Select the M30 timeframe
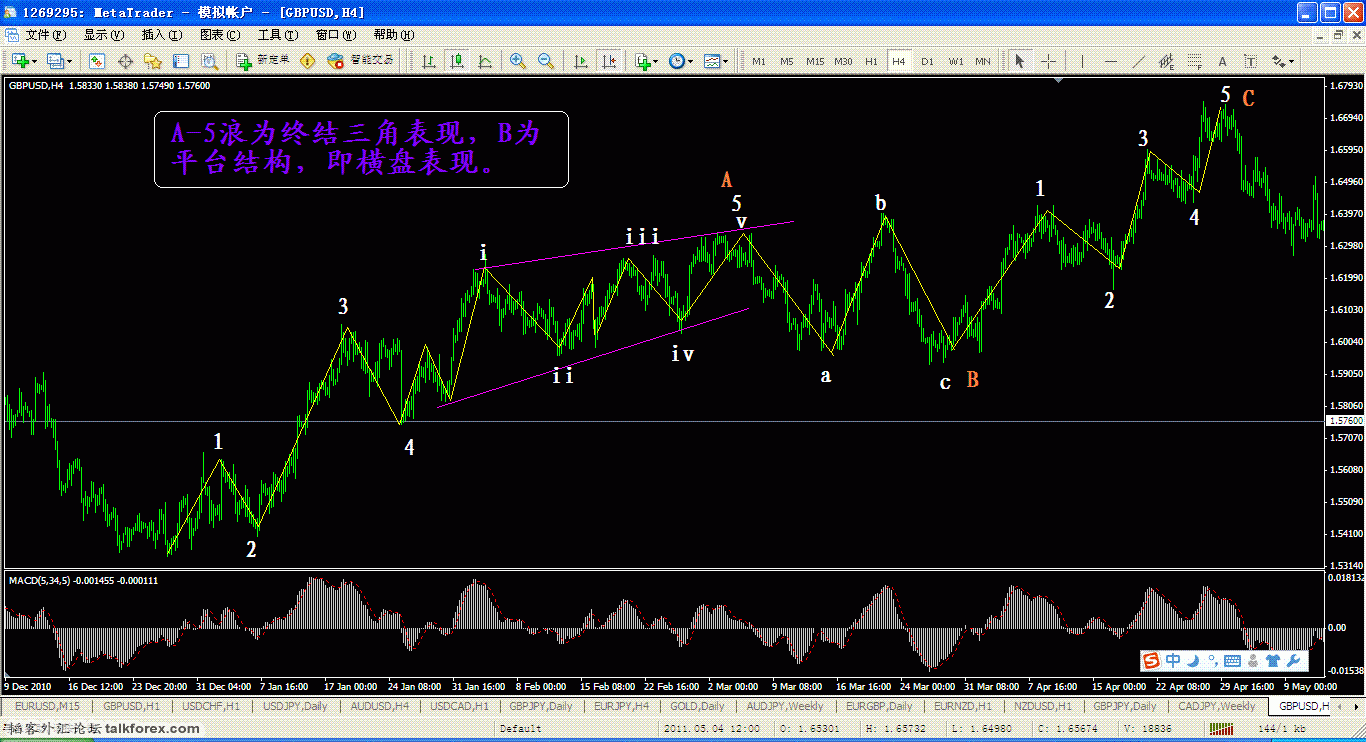This screenshot has height=742, width=1366. 843,61
